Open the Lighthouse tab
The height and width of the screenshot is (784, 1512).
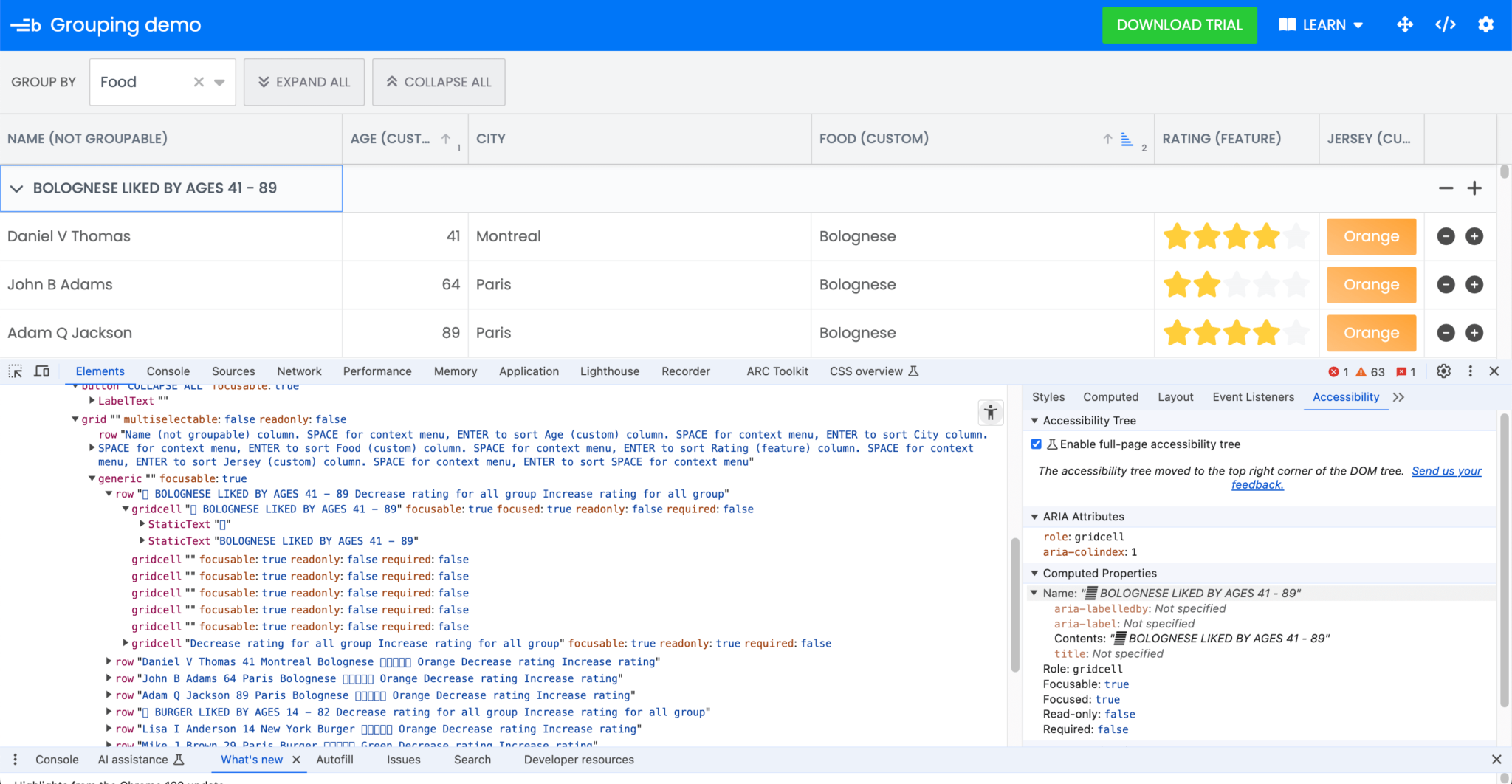pyautogui.click(x=610, y=371)
